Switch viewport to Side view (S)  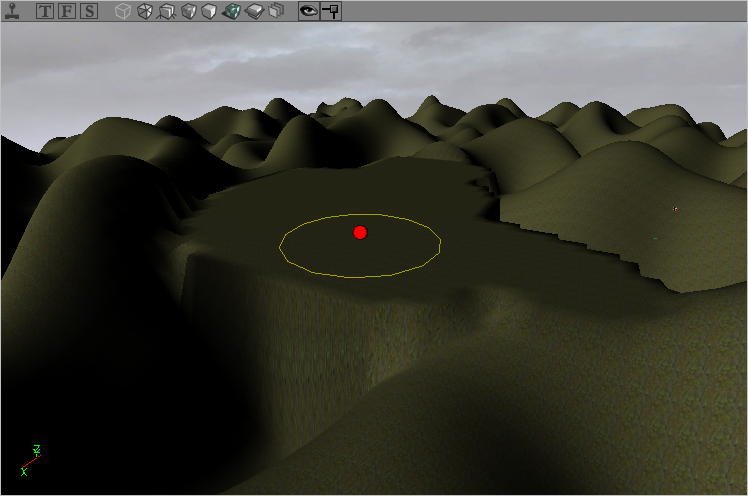(89, 12)
